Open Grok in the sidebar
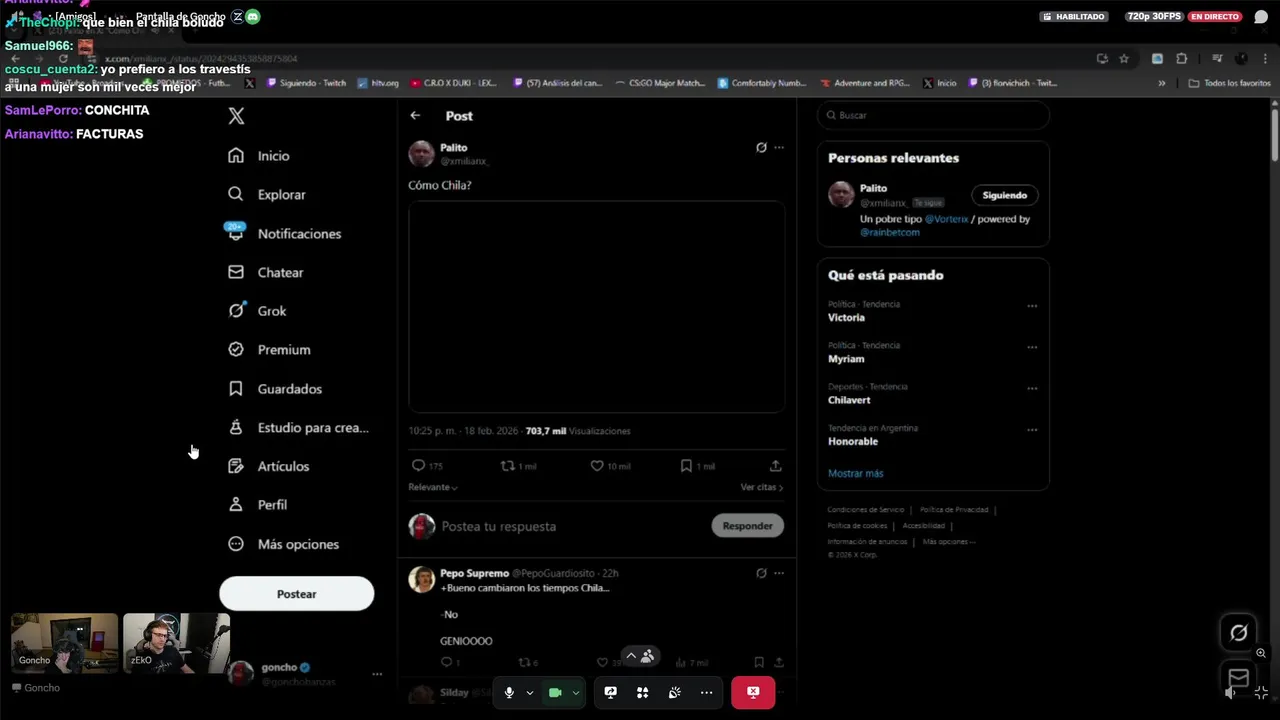Image resolution: width=1280 pixels, height=720 pixels. [x=257, y=311]
